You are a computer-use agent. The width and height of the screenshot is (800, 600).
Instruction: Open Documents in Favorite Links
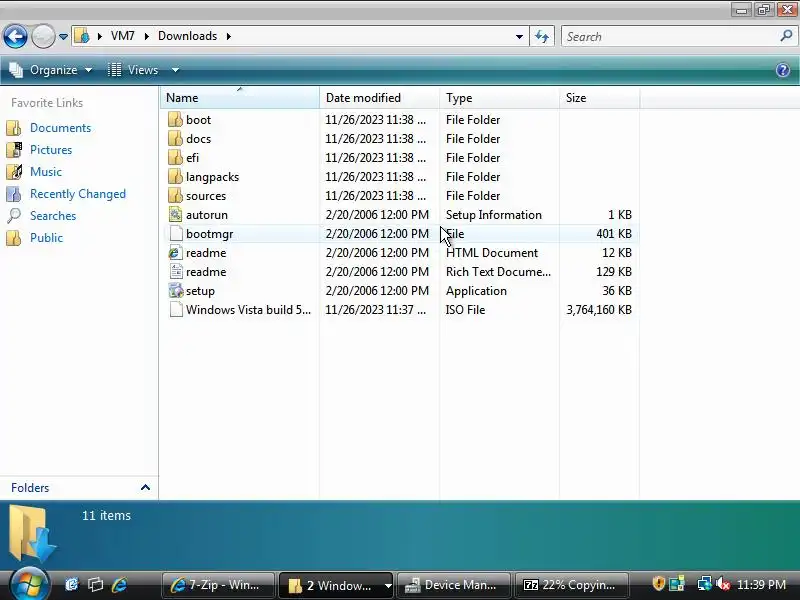coord(60,128)
